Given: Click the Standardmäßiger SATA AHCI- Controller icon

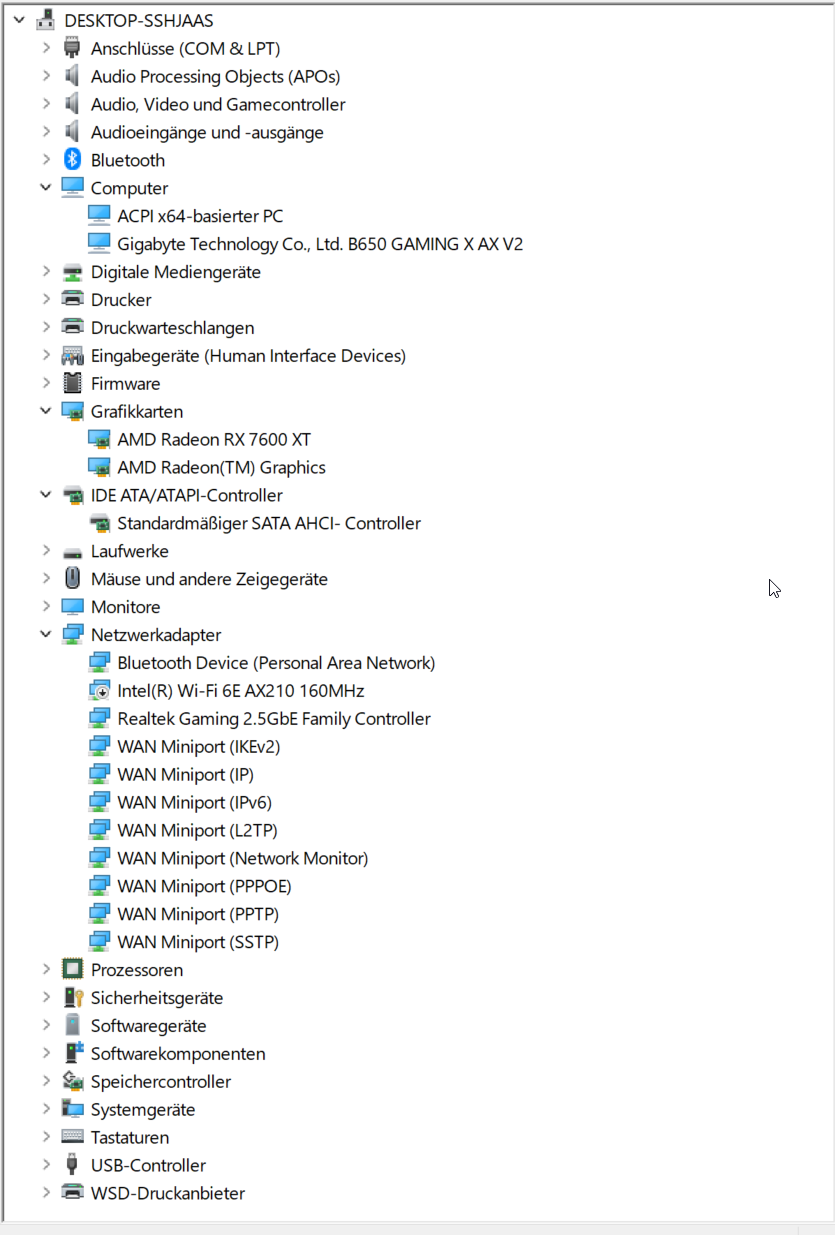Looking at the screenshot, I should pyautogui.click(x=99, y=523).
